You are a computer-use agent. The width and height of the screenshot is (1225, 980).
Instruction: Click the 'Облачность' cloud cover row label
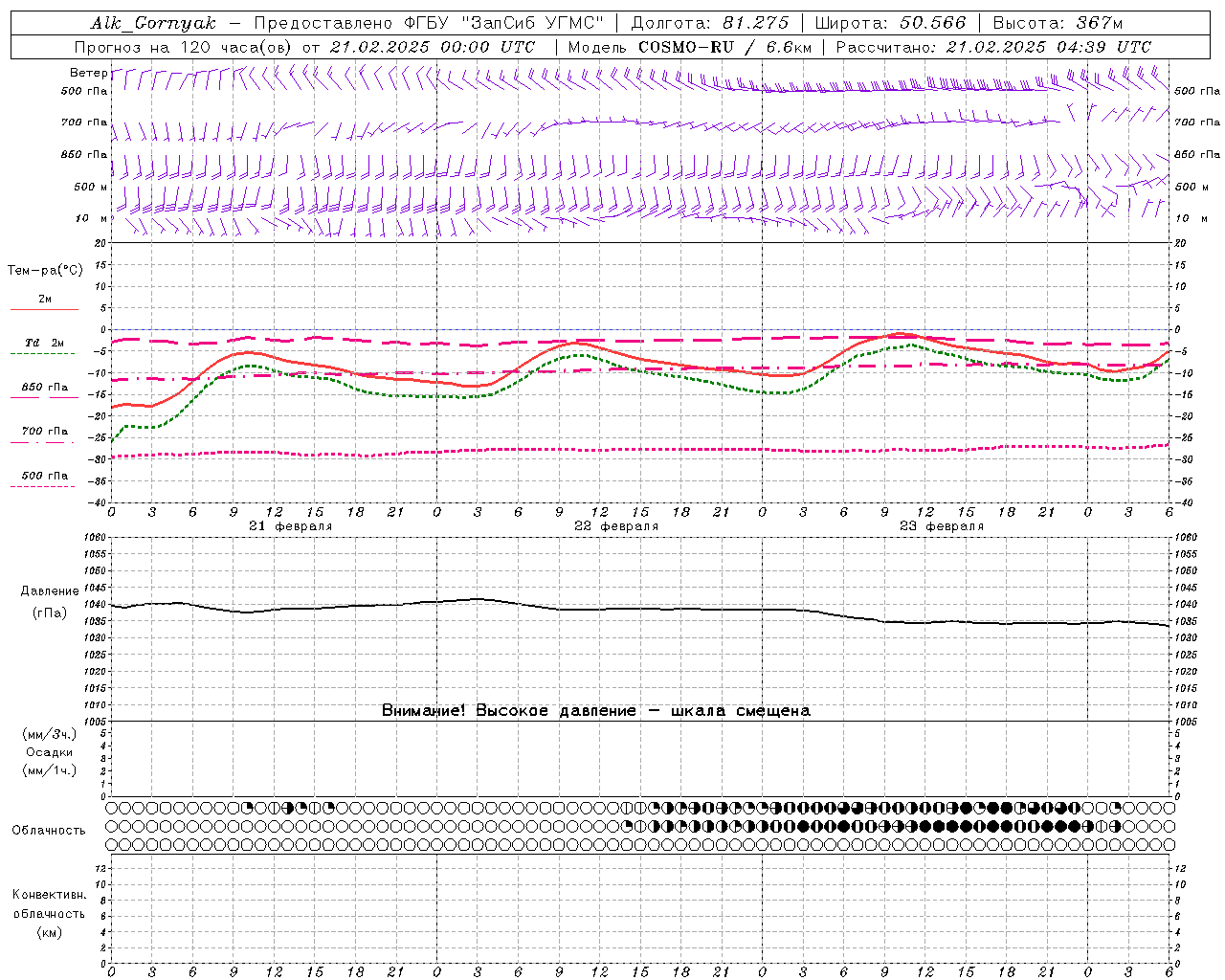pyautogui.click(x=49, y=831)
